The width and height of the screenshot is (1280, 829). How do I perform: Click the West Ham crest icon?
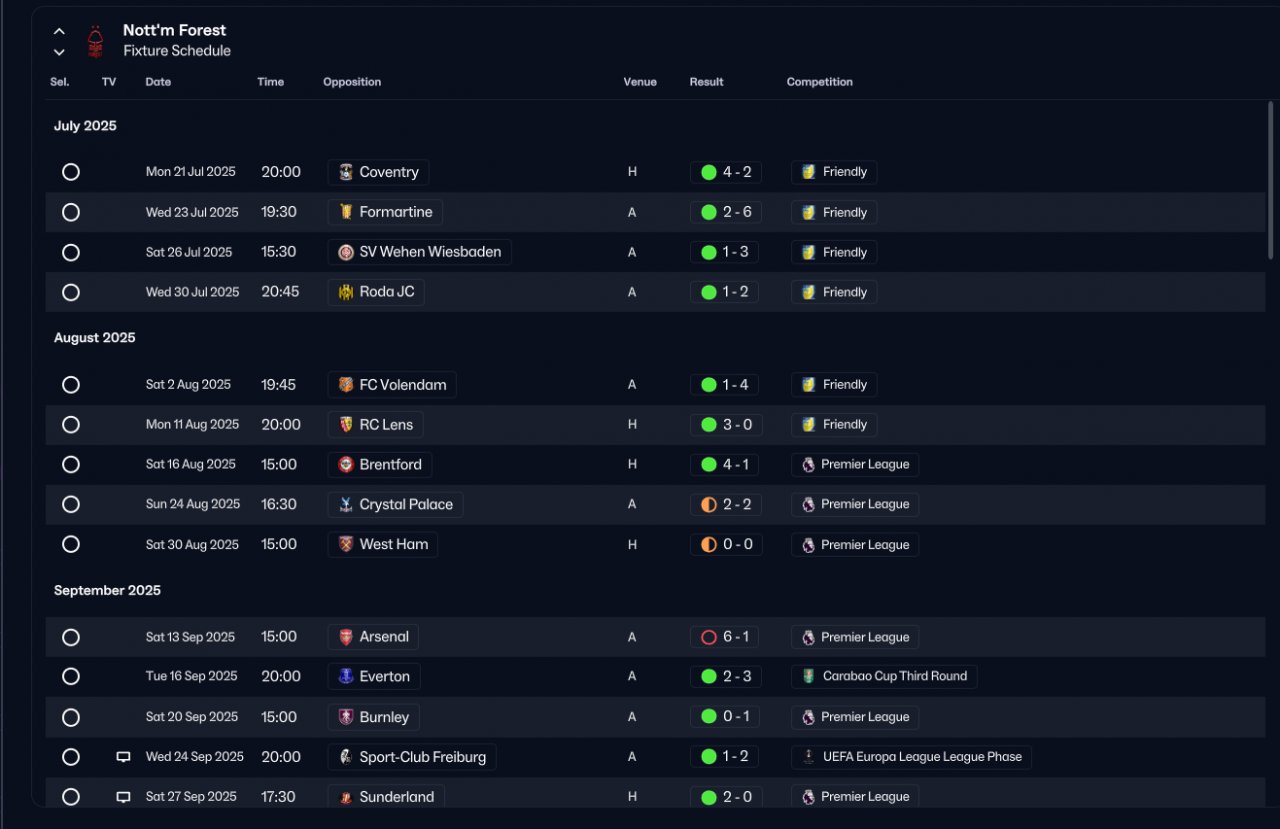[x=346, y=544]
